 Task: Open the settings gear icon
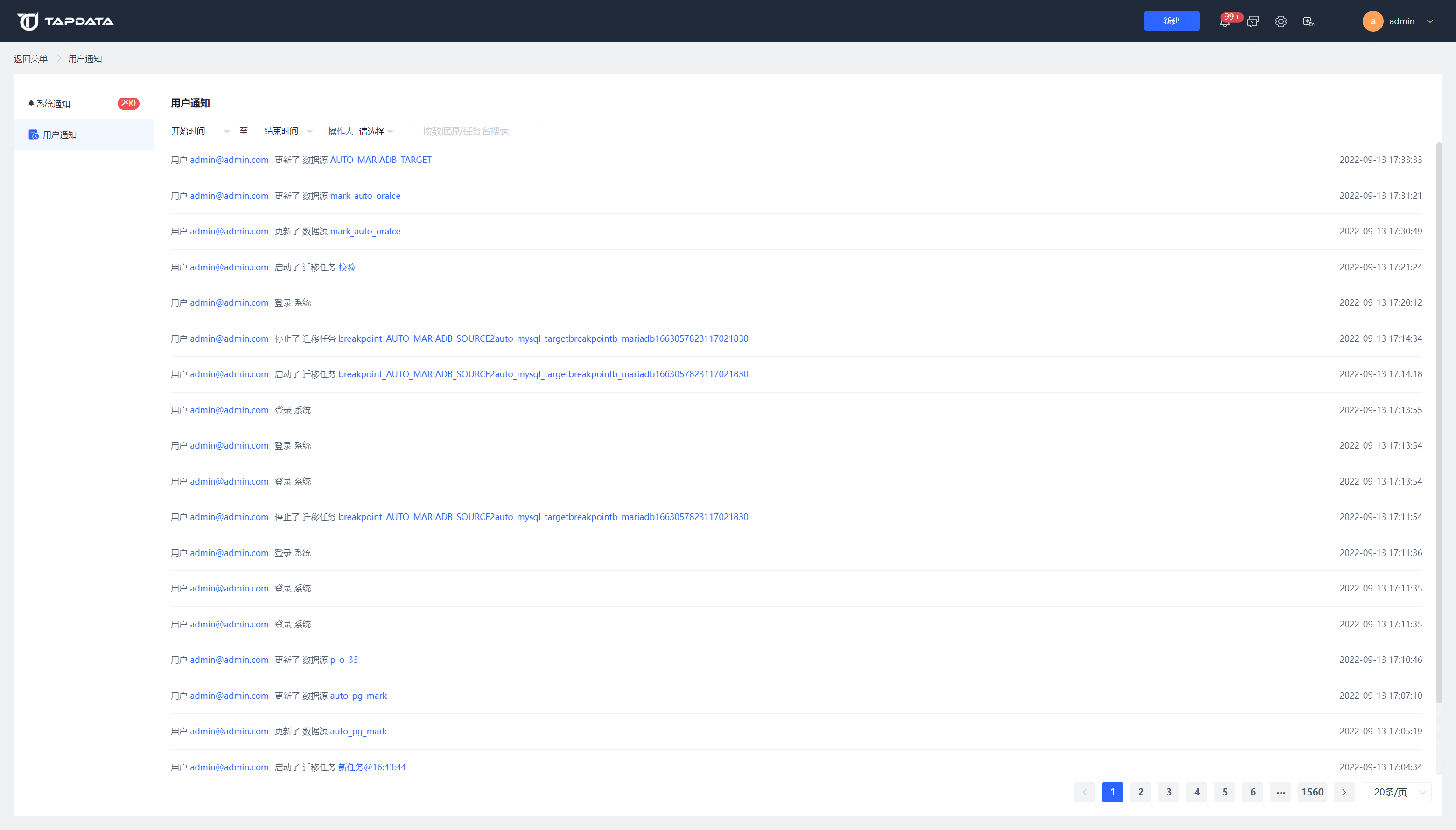pyautogui.click(x=1281, y=21)
